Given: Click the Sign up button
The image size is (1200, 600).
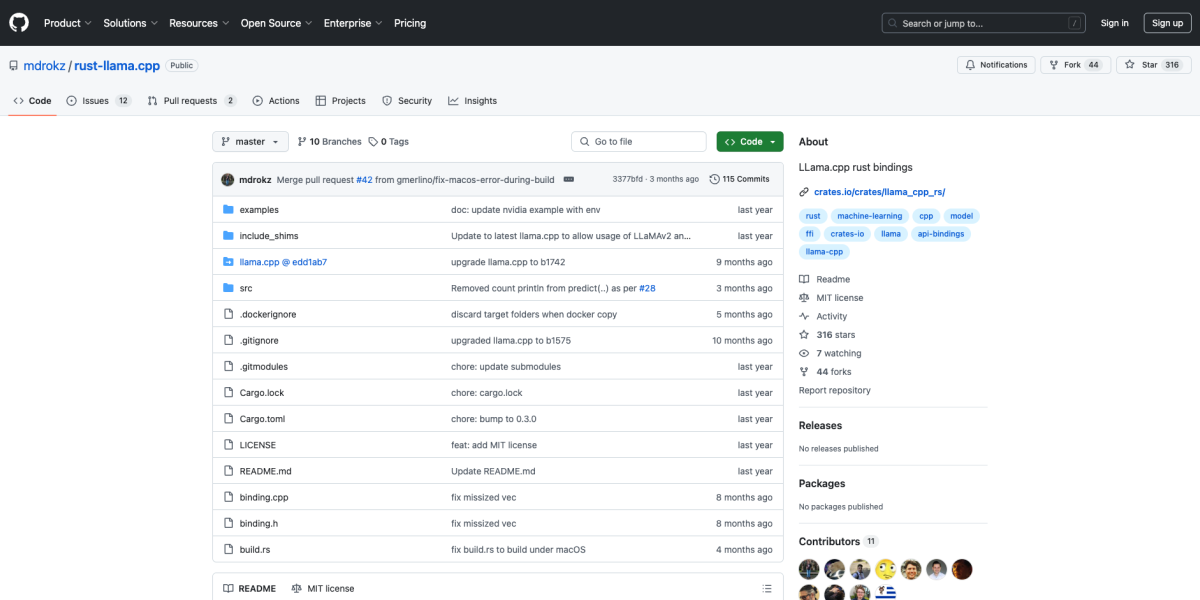Looking at the screenshot, I should point(1167,22).
